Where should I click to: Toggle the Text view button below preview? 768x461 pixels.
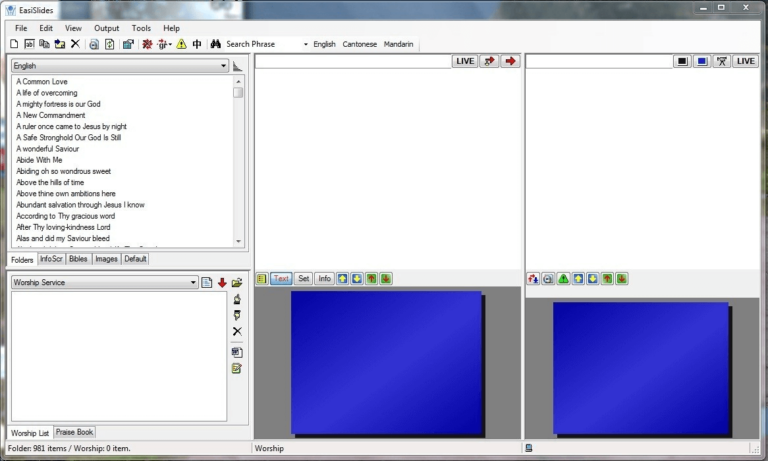click(x=281, y=279)
